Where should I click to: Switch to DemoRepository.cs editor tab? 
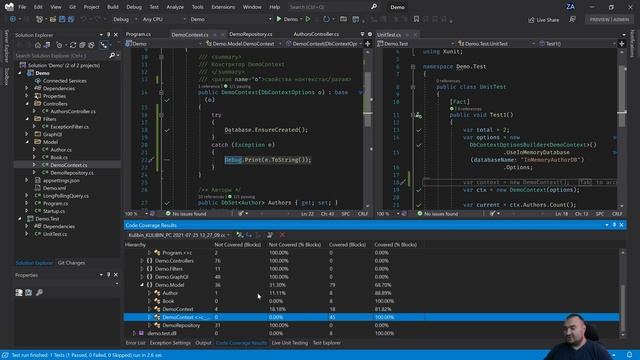[x=251, y=34]
